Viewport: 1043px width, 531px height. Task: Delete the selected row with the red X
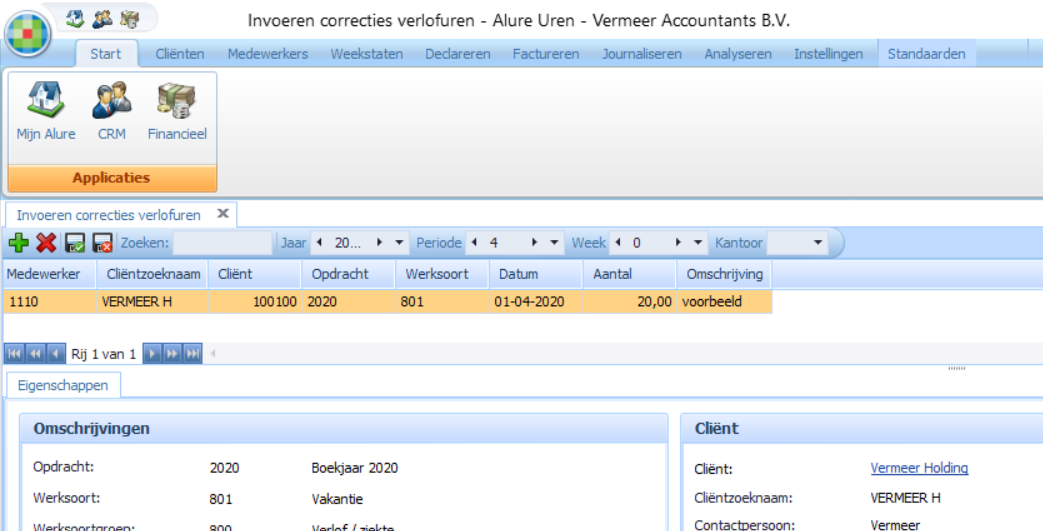[46, 243]
